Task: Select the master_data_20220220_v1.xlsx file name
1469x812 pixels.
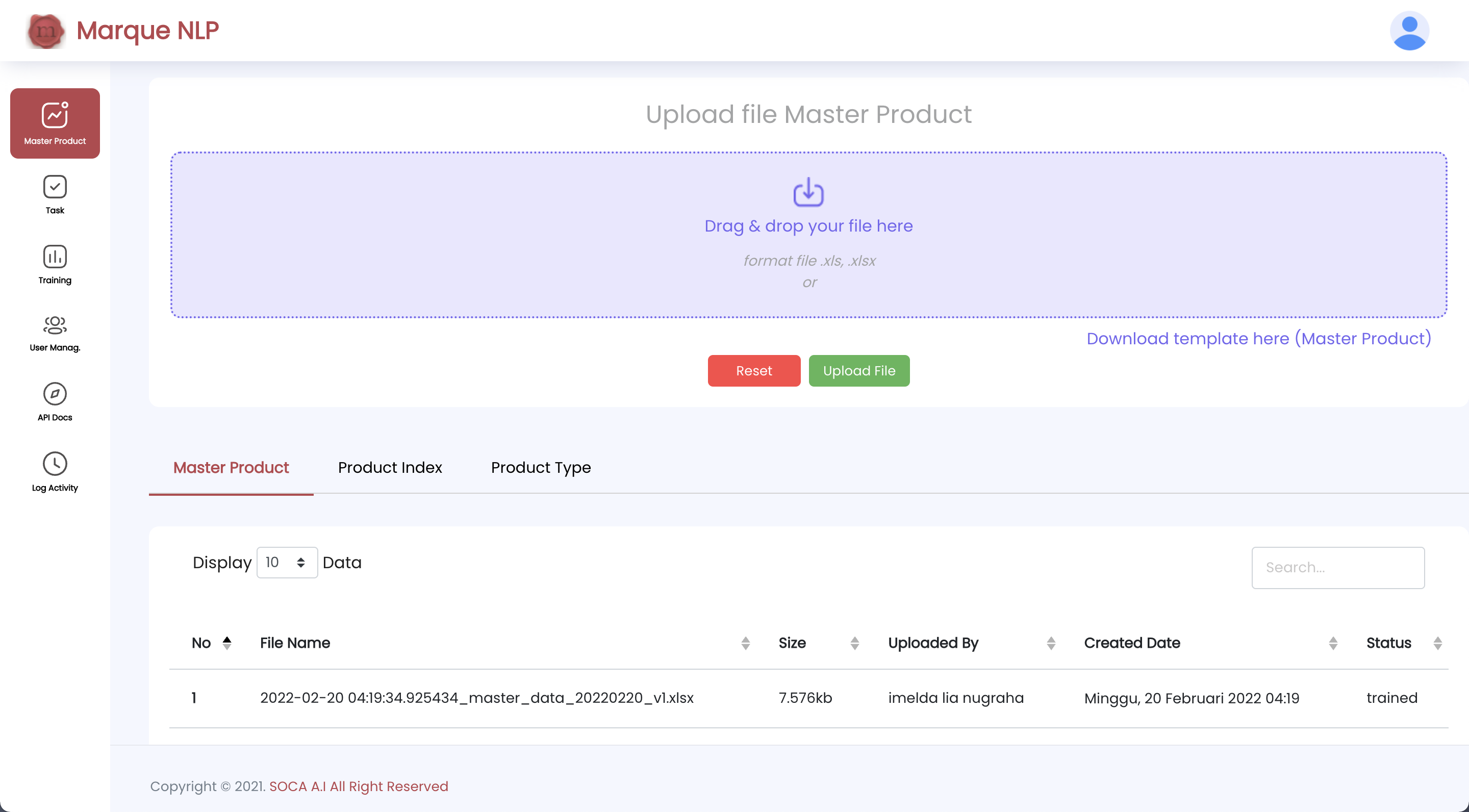Action: (x=477, y=698)
